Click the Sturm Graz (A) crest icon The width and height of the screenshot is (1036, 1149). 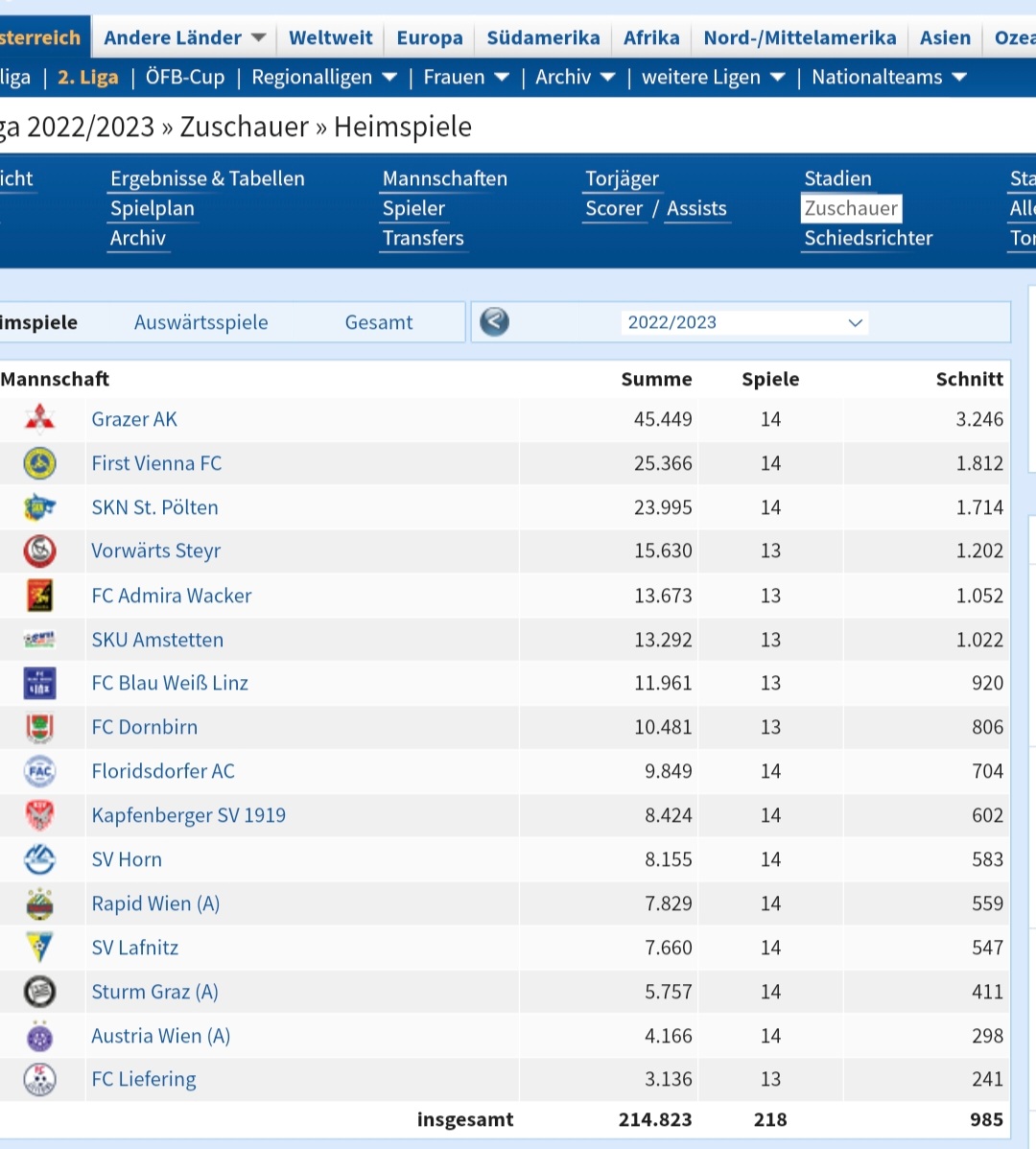39,992
